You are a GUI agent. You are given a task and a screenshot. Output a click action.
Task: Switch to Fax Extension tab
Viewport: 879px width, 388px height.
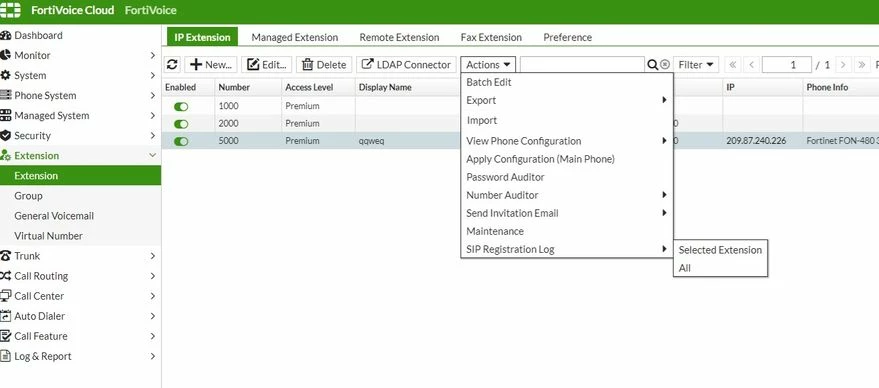(x=491, y=38)
